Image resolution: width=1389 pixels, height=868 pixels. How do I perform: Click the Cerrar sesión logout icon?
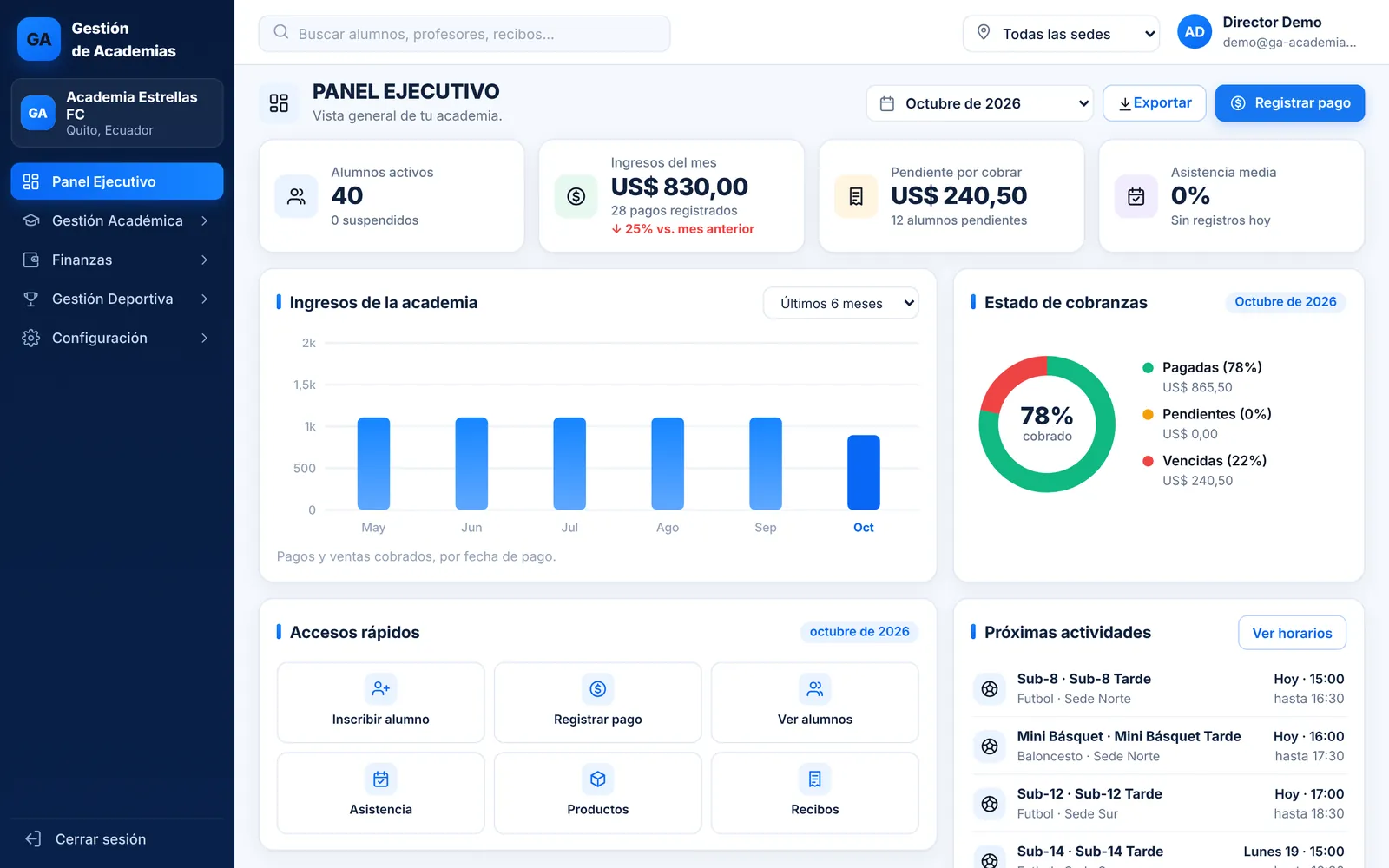tap(33, 838)
